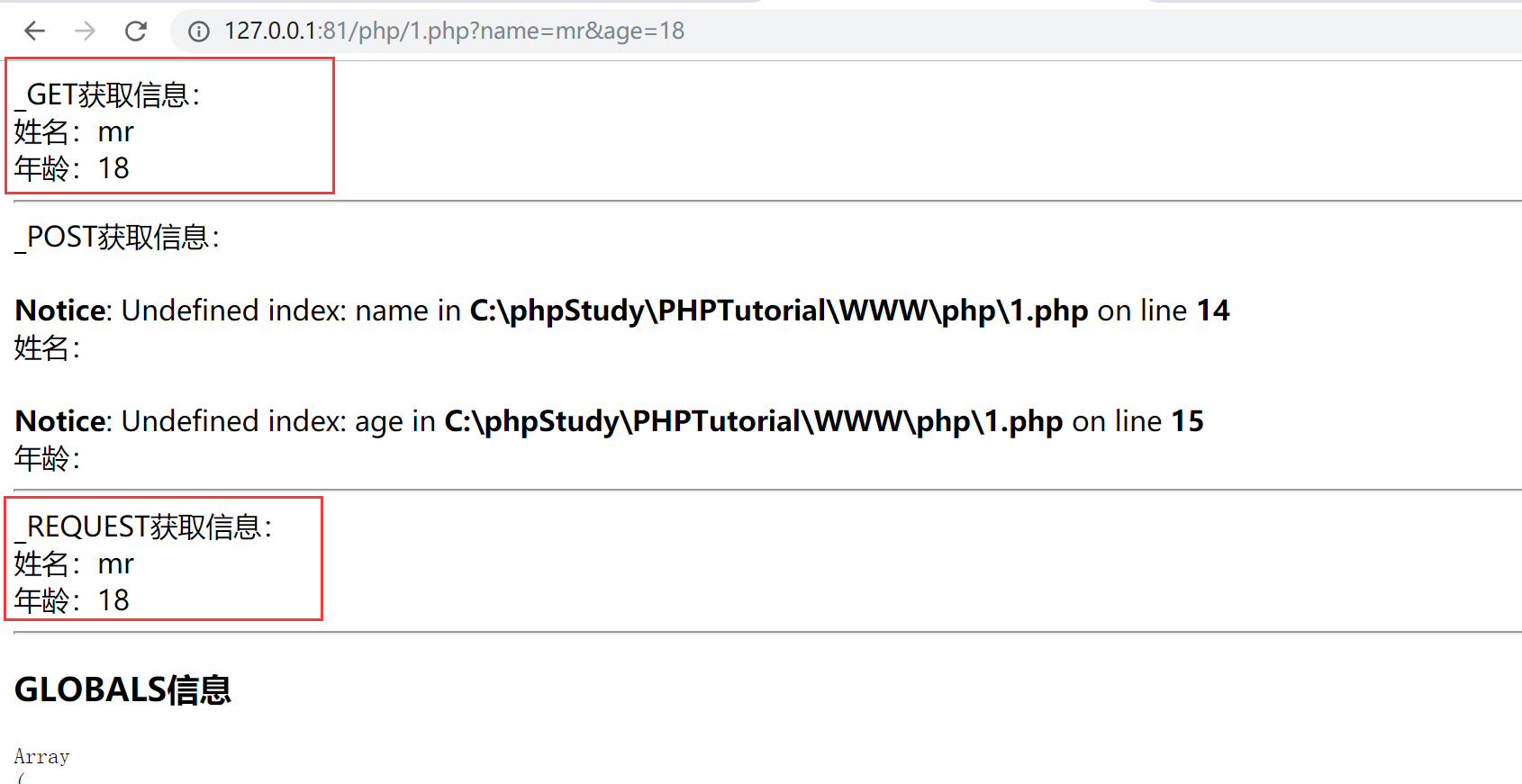Click 年龄: 18 under the _GET section

72,168
